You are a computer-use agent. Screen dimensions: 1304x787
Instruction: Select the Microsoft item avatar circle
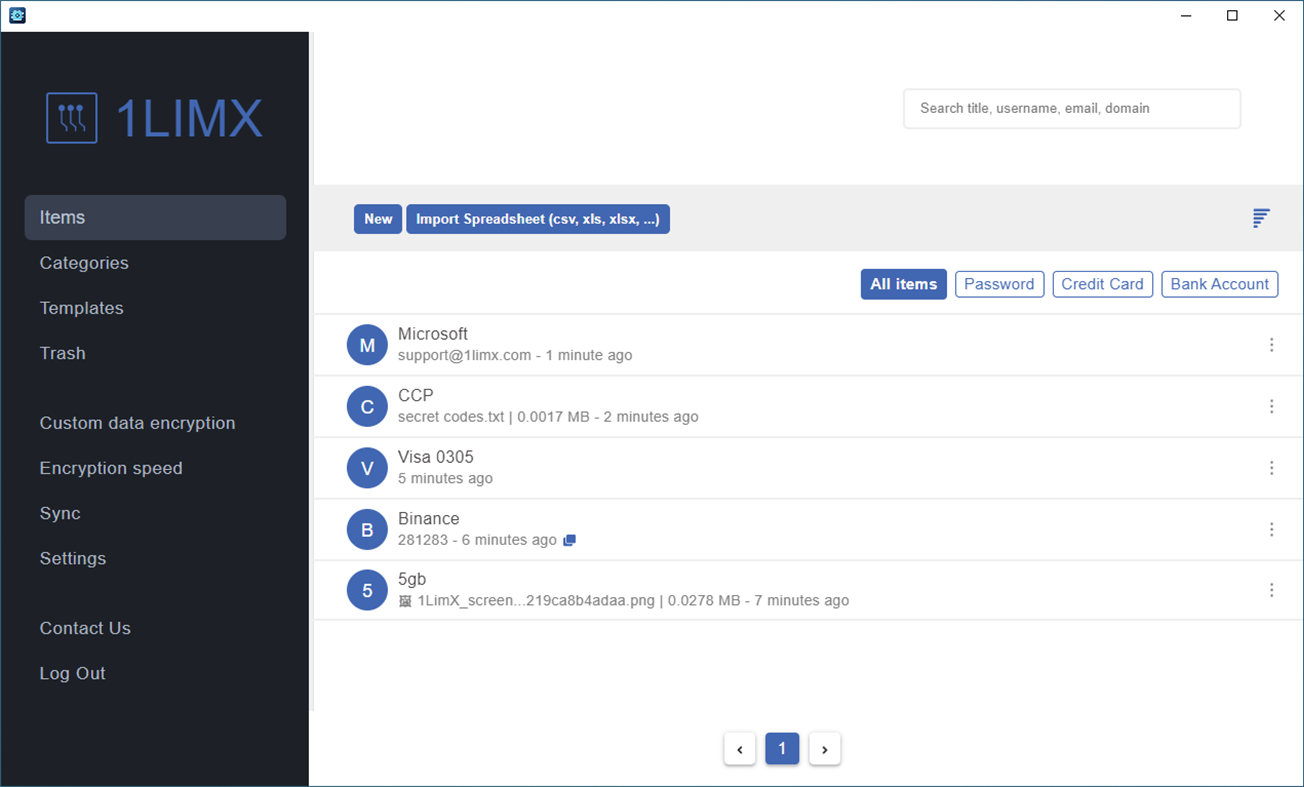(x=367, y=344)
